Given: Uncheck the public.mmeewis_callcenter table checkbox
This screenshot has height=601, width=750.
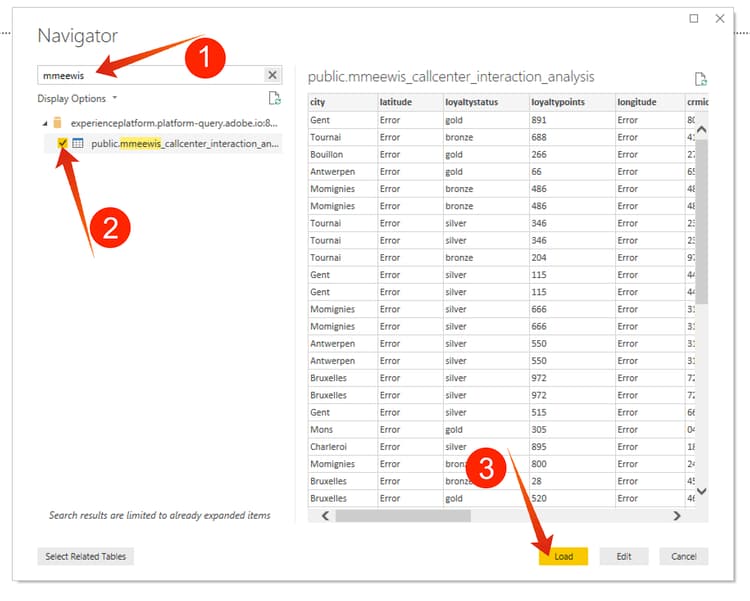Looking at the screenshot, I should point(62,143).
